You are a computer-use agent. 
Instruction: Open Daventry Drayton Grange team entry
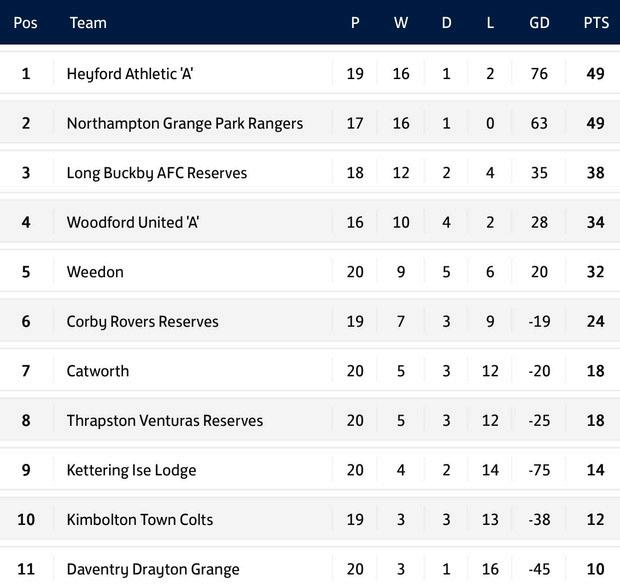pos(153,569)
